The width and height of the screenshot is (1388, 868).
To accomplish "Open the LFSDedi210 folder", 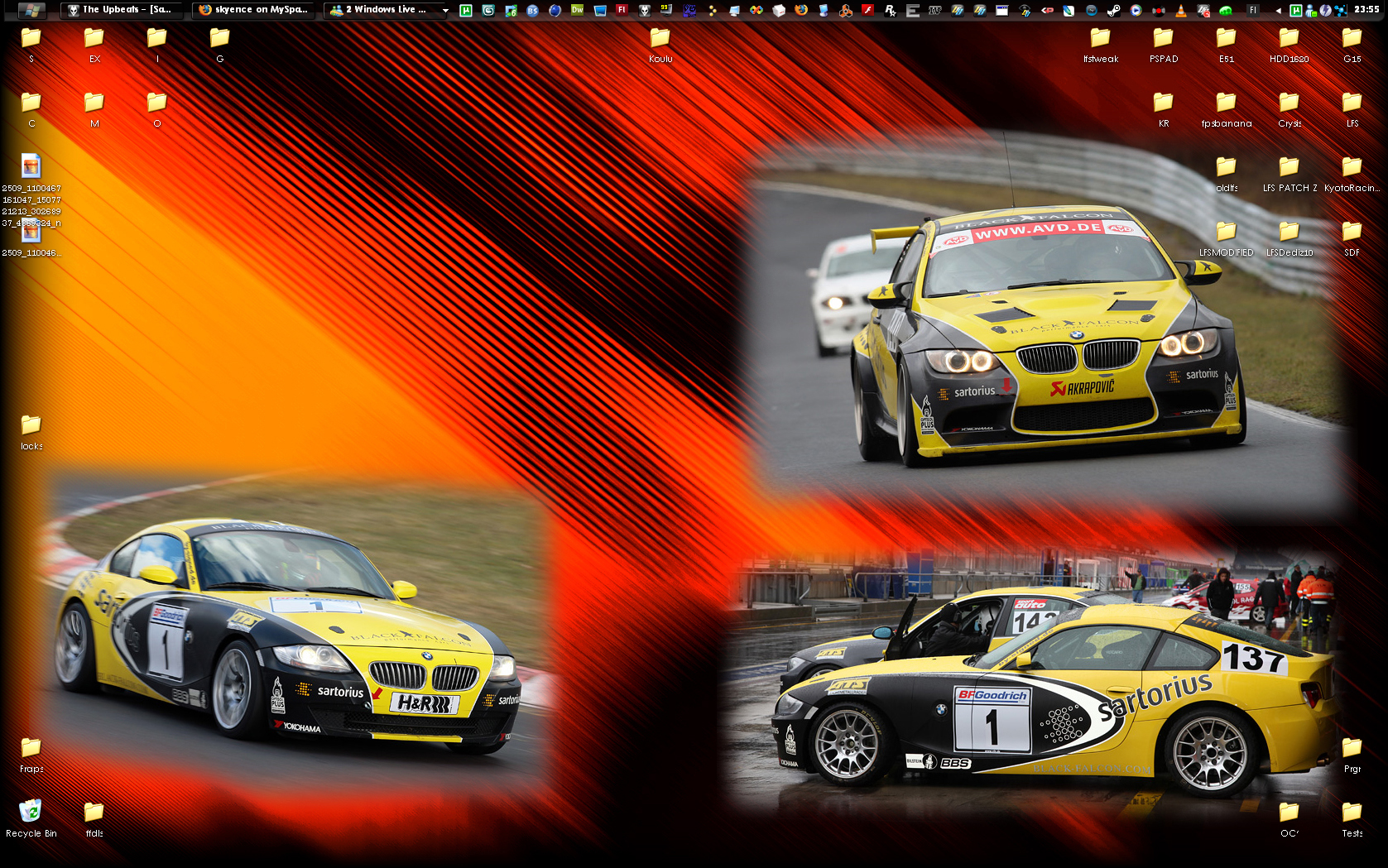I will [1290, 237].
